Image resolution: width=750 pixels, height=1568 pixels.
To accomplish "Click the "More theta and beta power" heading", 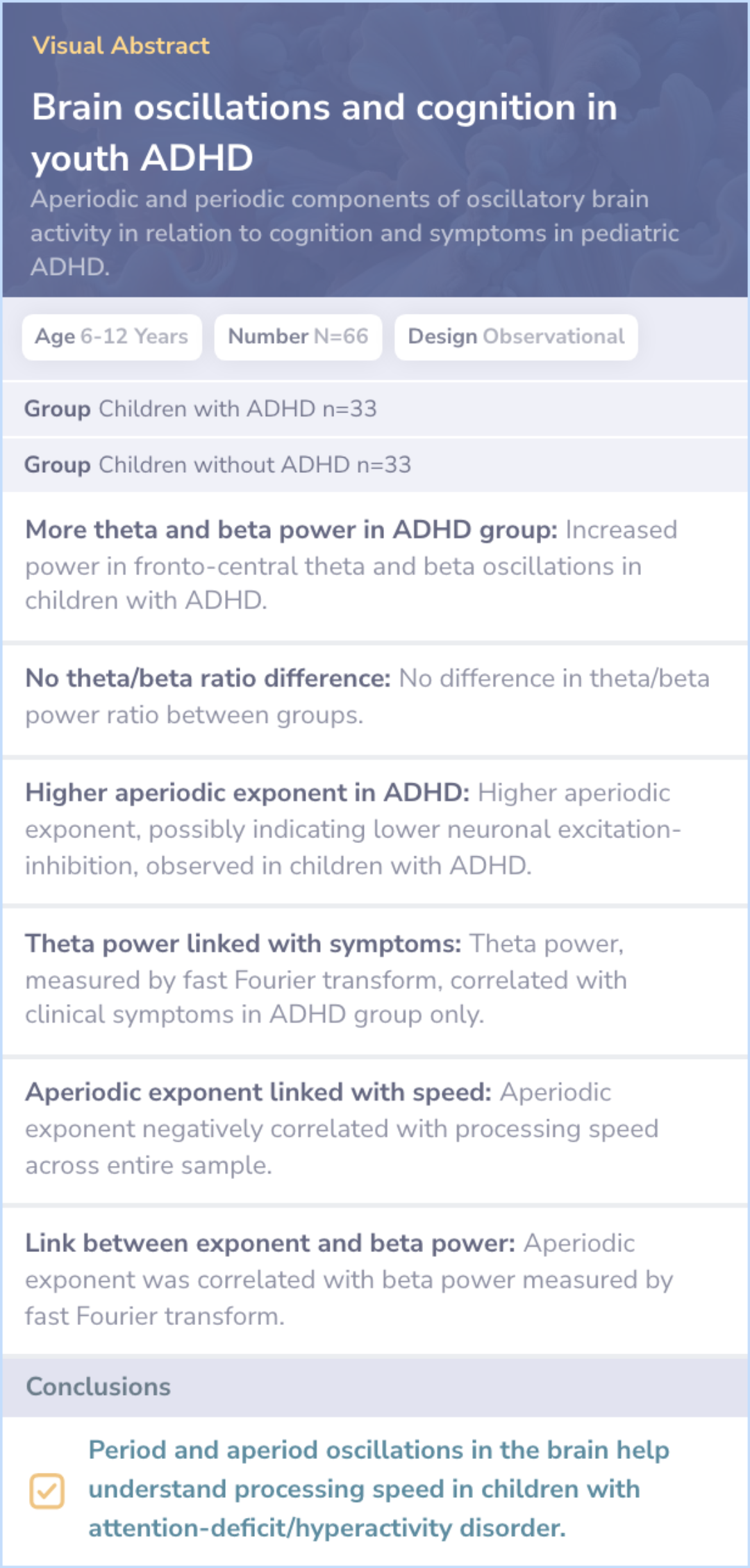I will [291, 530].
